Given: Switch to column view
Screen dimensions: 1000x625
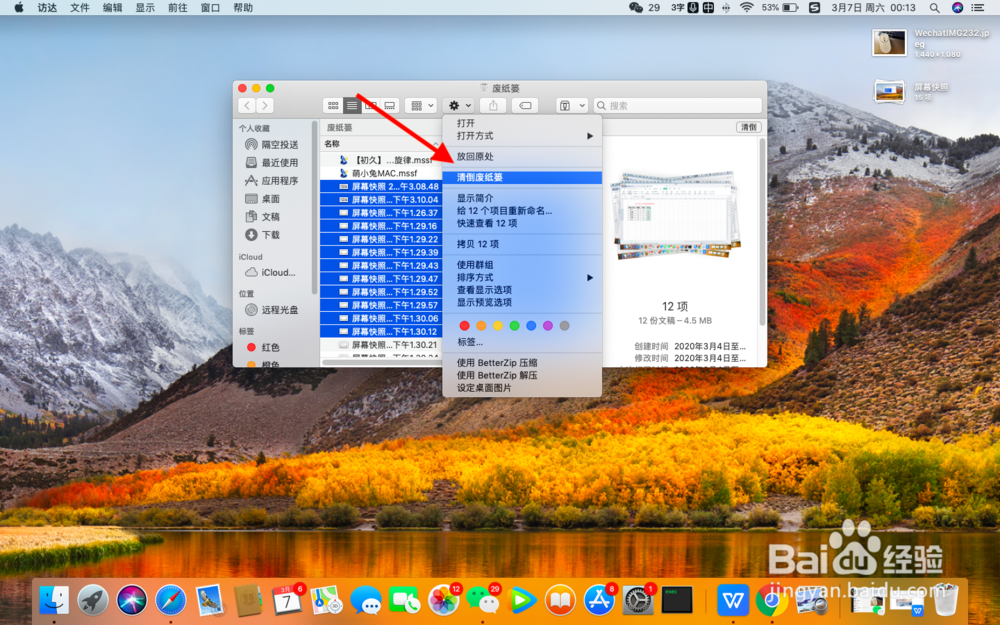Looking at the screenshot, I should pyautogui.click(x=369, y=105).
